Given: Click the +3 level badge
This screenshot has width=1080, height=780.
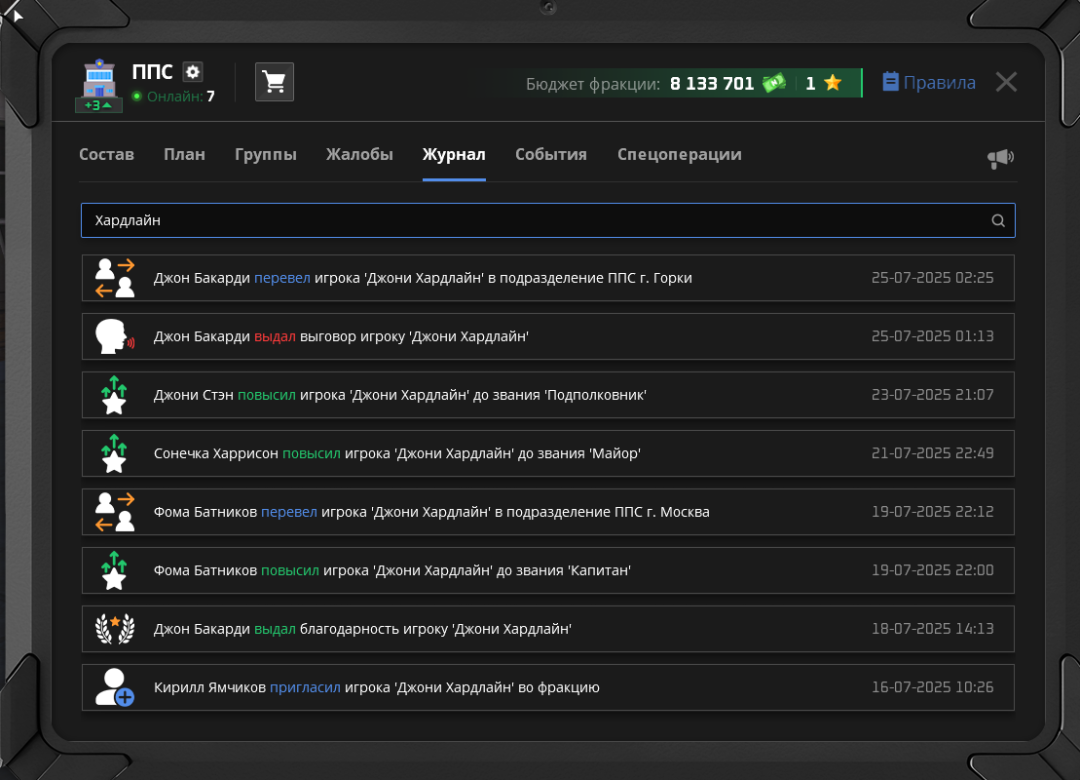Looking at the screenshot, I should (x=98, y=105).
